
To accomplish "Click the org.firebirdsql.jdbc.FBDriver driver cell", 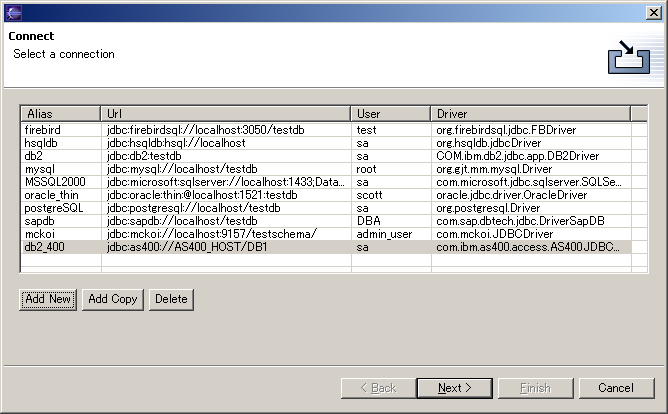I will (506, 130).
